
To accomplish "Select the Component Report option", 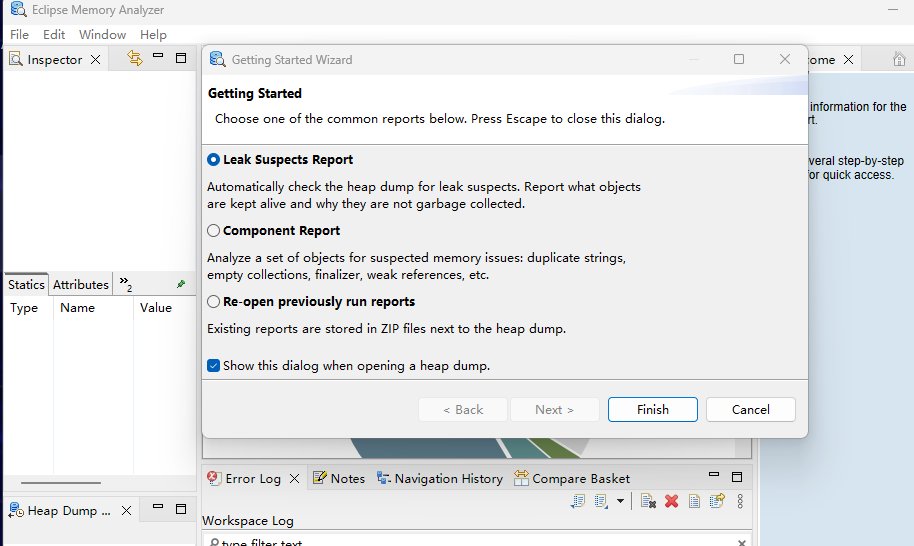I will point(213,231).
